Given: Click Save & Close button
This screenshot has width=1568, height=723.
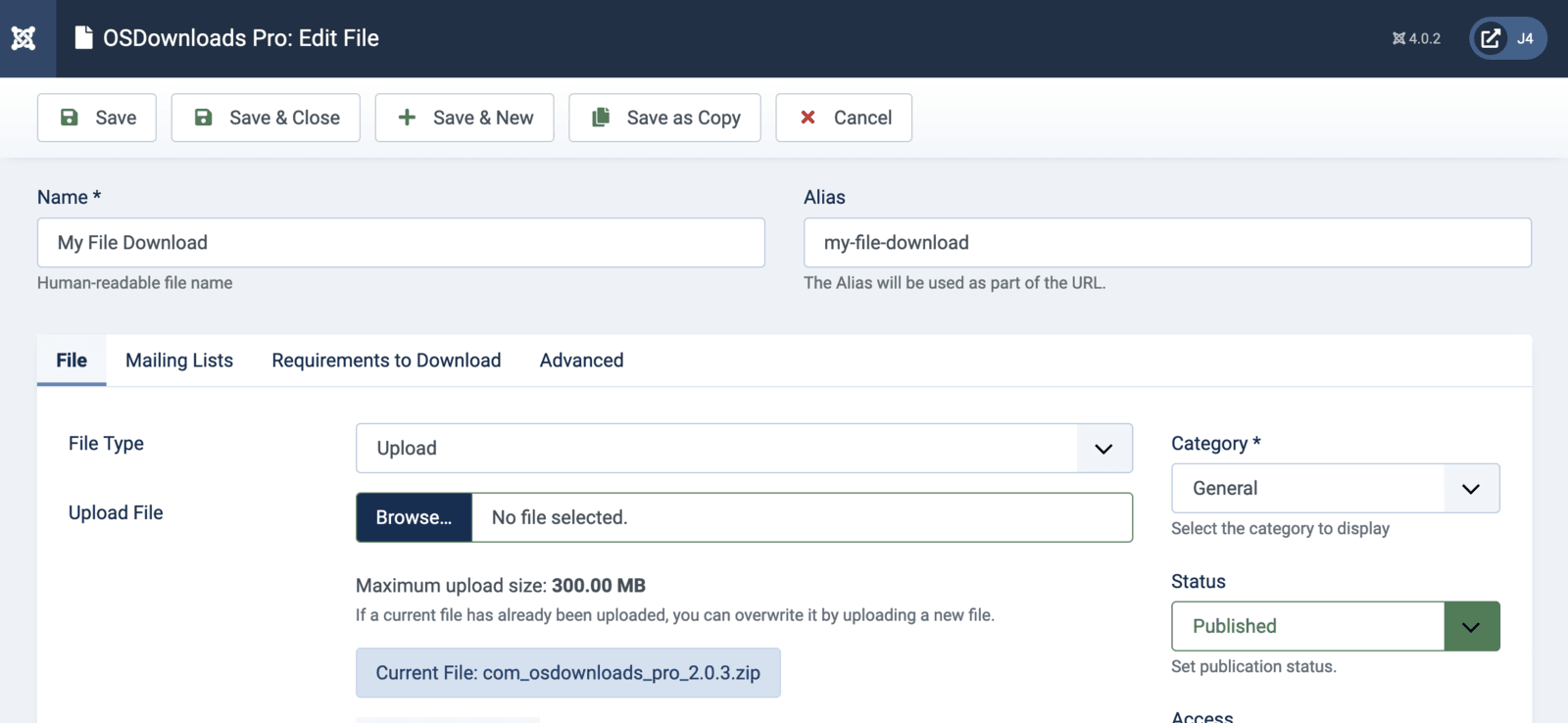Looking at the screenshot, I should [x=266, y=118].
